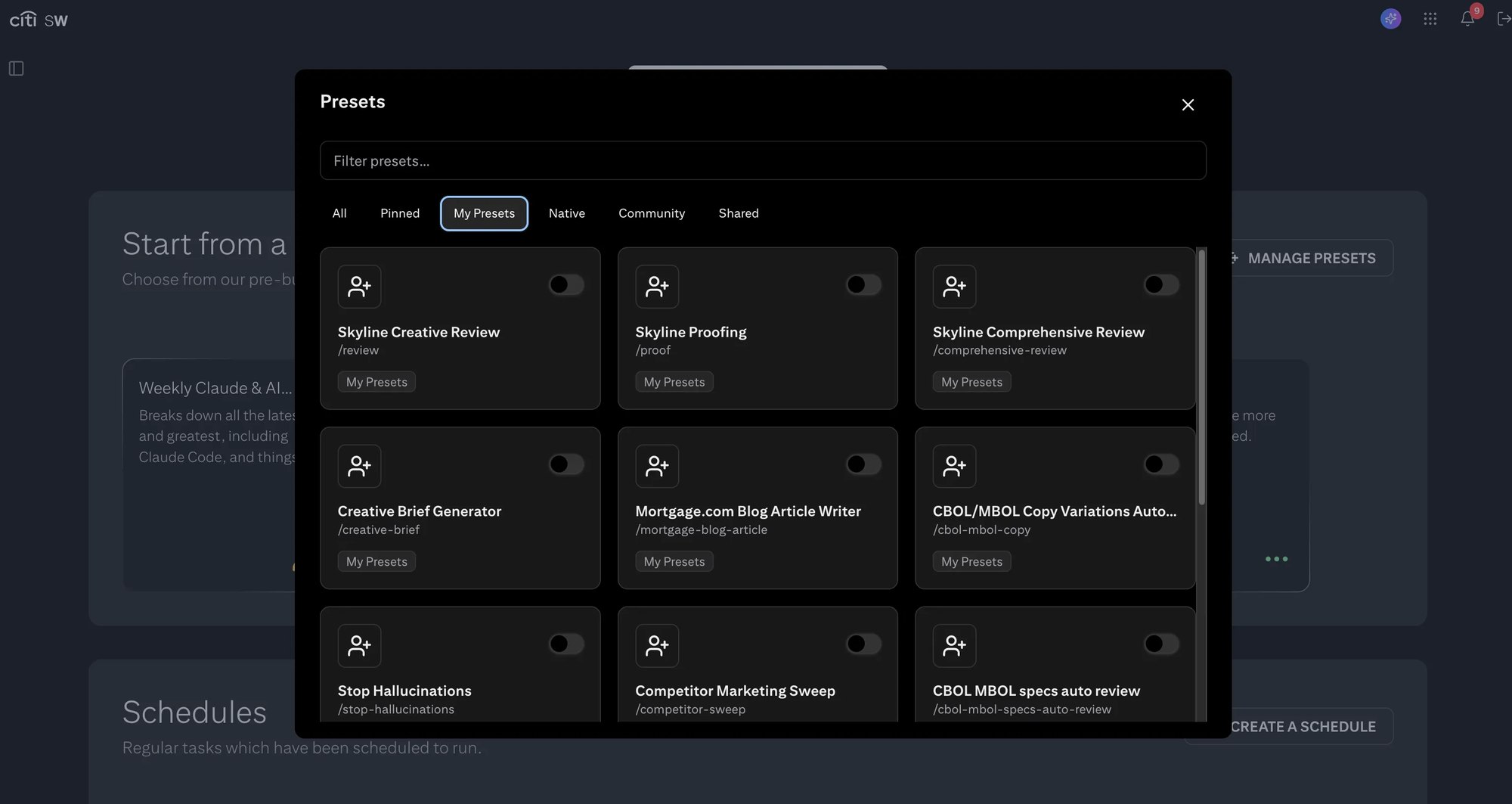Viewport: 1512px width, 804px height.
Task: Click the Creative Brief Generator preset icon
Action: (x=359, y=466)
